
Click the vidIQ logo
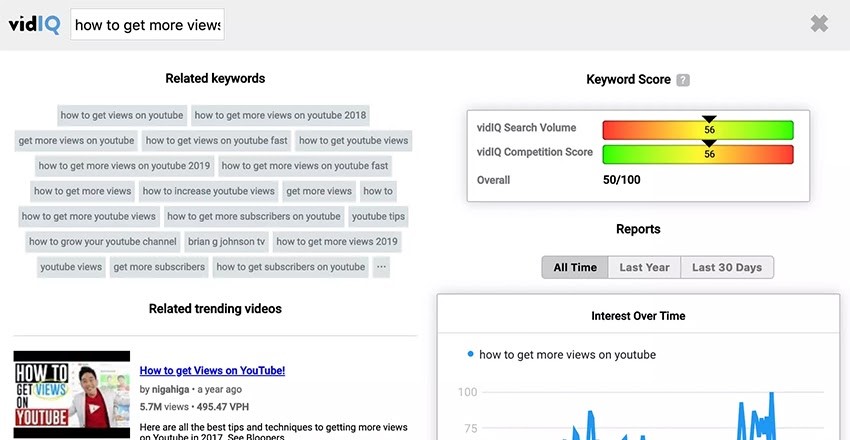coord(34,24)
